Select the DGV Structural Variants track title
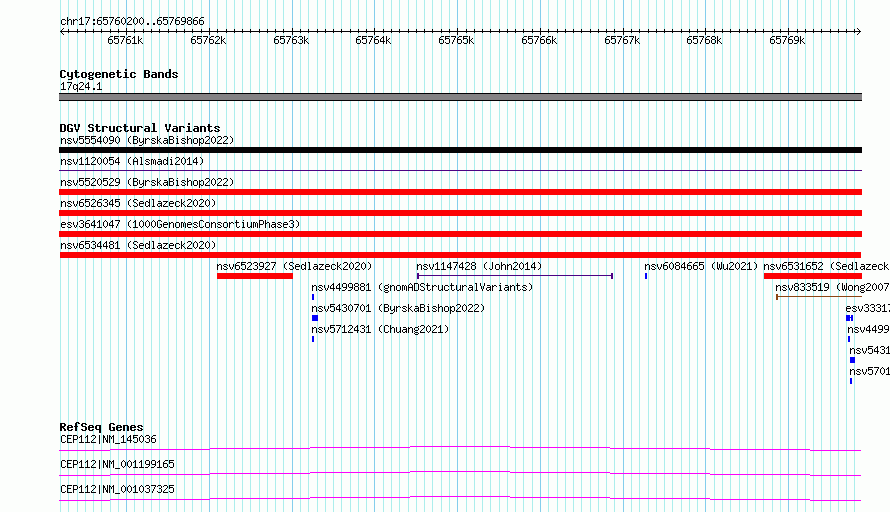890x512 pixels. coord(140,128)
